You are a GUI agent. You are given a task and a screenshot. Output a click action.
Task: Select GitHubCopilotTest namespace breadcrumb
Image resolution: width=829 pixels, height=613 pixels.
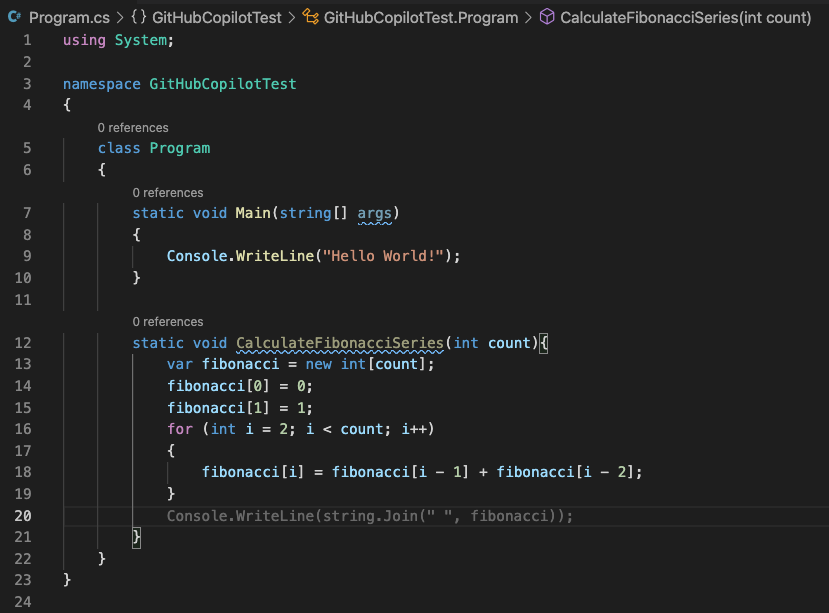tap(217, 18)
